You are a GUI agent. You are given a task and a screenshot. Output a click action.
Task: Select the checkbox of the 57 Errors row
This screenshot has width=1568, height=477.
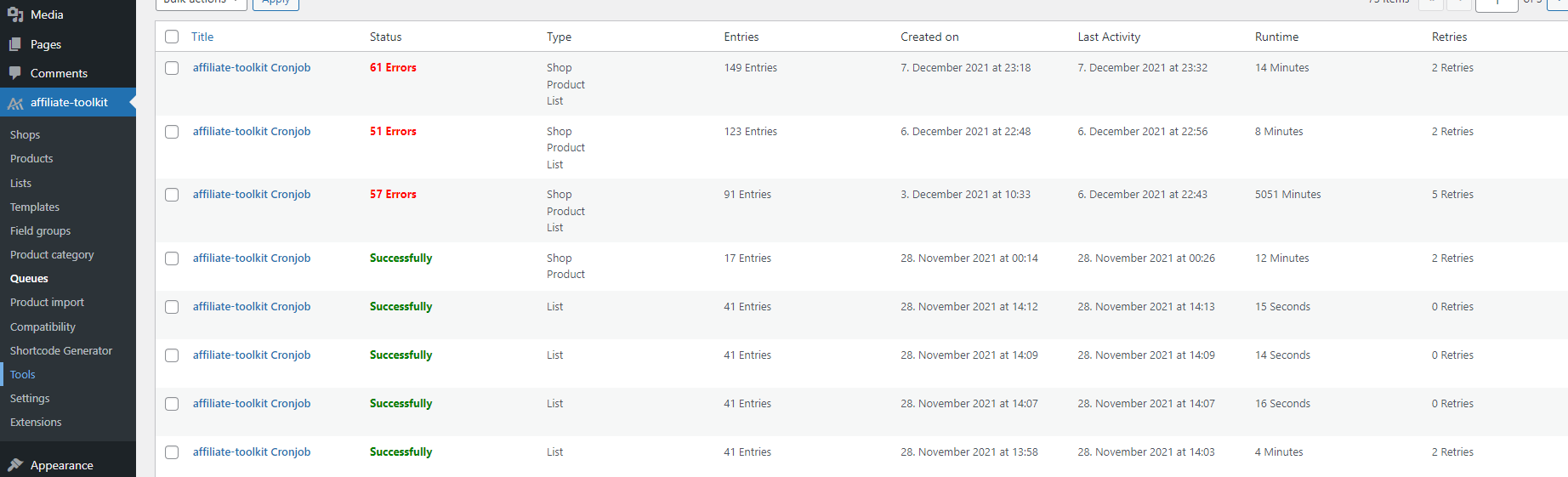tap(172, 195)
